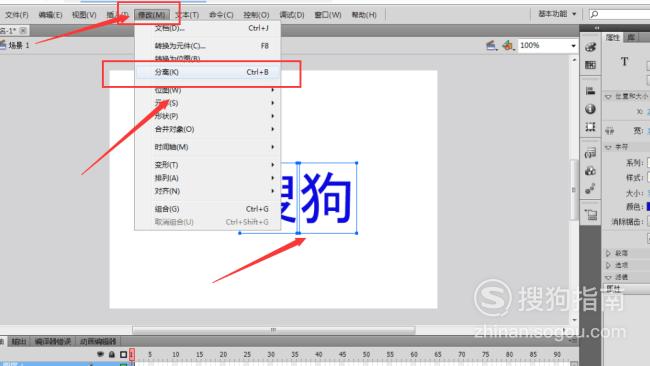Open the Align panel icon in dock
The image size is (650, 366).
pyautogui.click(x=590, y=91)
